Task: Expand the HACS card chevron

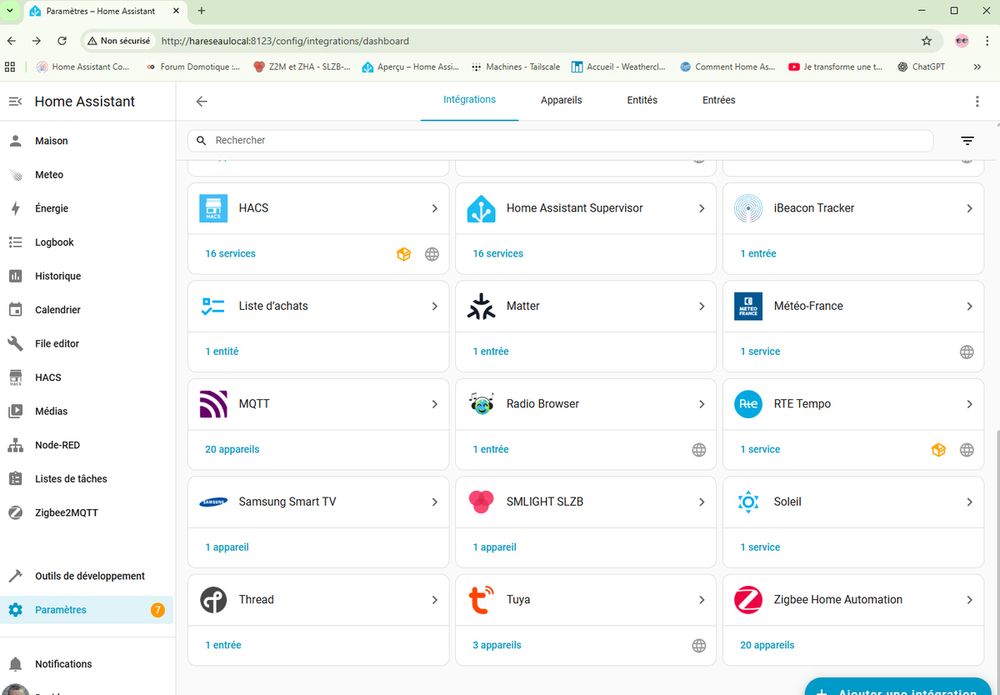Action: 434,208
